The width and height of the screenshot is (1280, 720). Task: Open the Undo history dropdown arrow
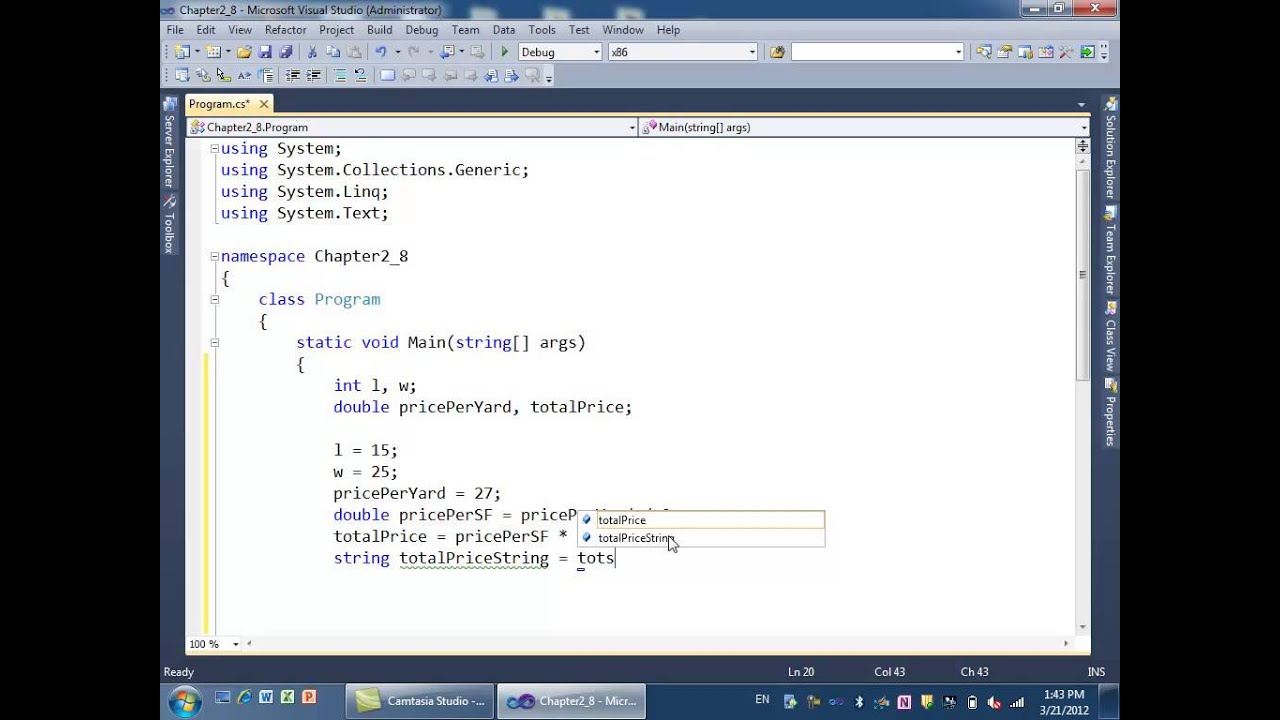397,52
